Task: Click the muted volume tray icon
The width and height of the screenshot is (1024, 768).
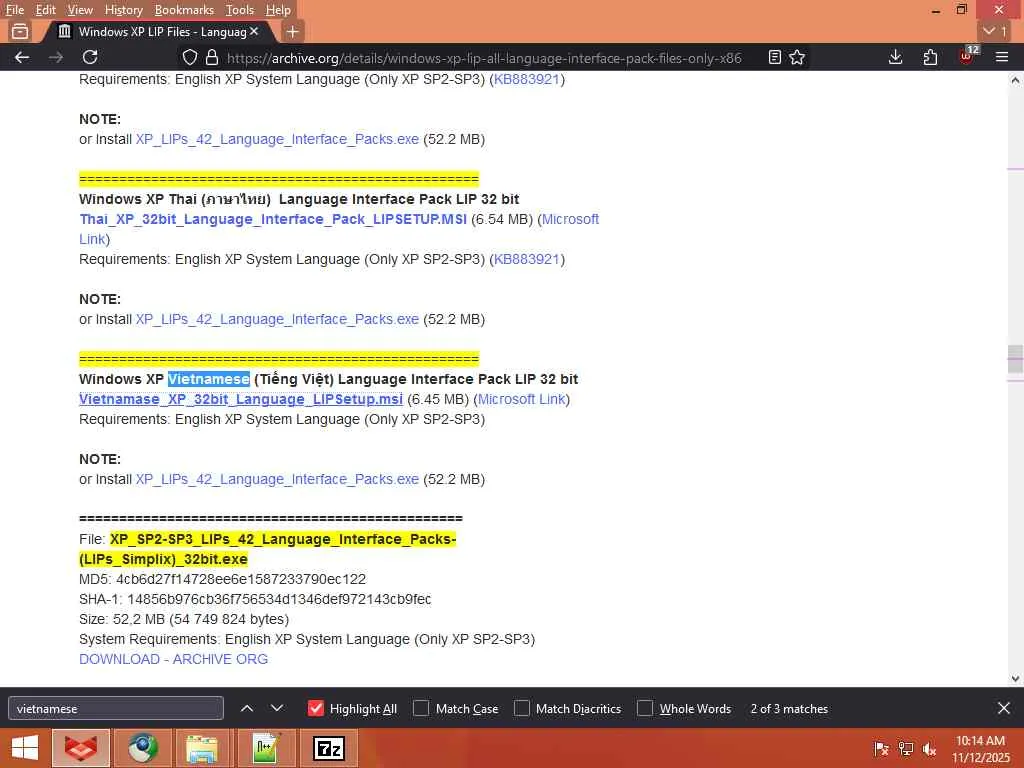Action: (x=929, y=748)
